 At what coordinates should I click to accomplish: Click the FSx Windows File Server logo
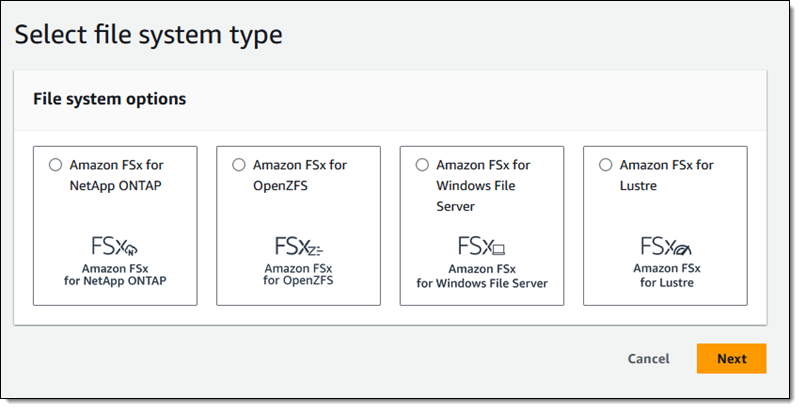pos(482,246)
